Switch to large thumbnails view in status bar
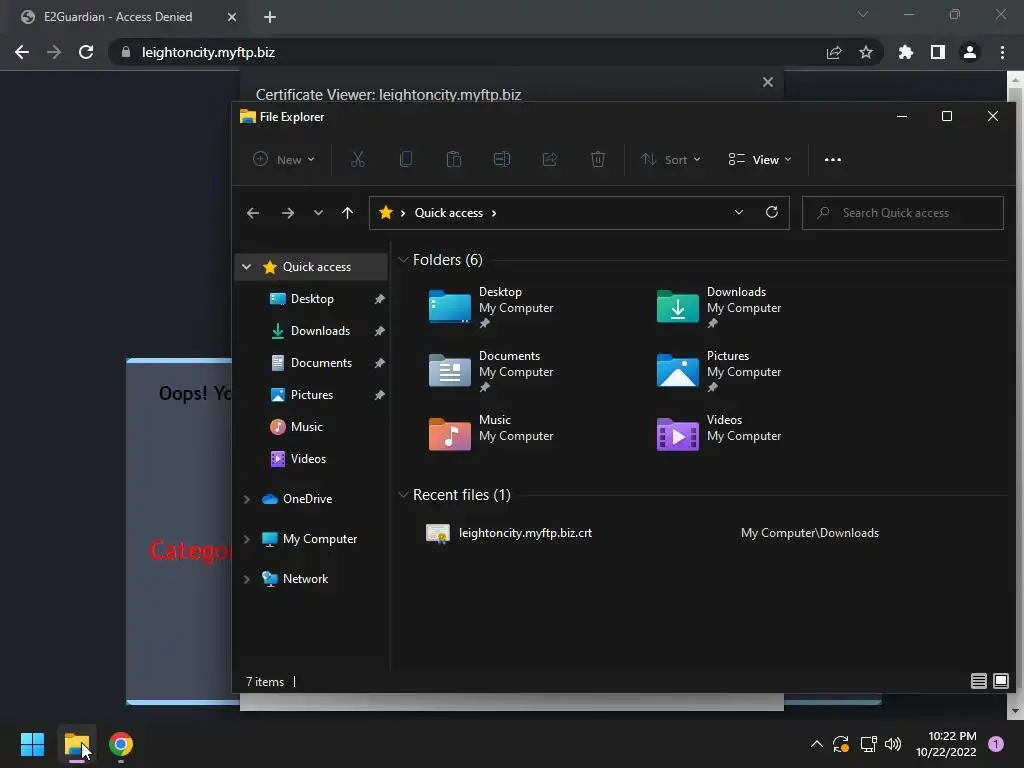This screenshot has width=1024, height=768. (1000, 681)
